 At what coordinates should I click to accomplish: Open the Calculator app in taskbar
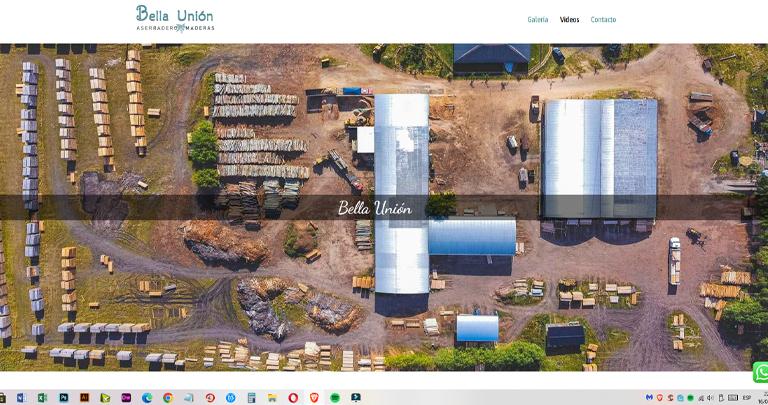(251, 398)
